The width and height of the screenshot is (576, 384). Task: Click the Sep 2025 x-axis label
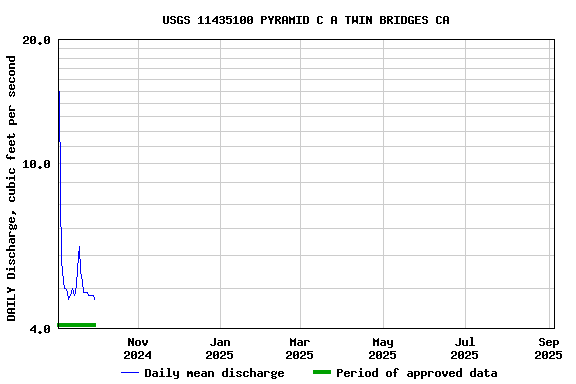coord(548,348)
